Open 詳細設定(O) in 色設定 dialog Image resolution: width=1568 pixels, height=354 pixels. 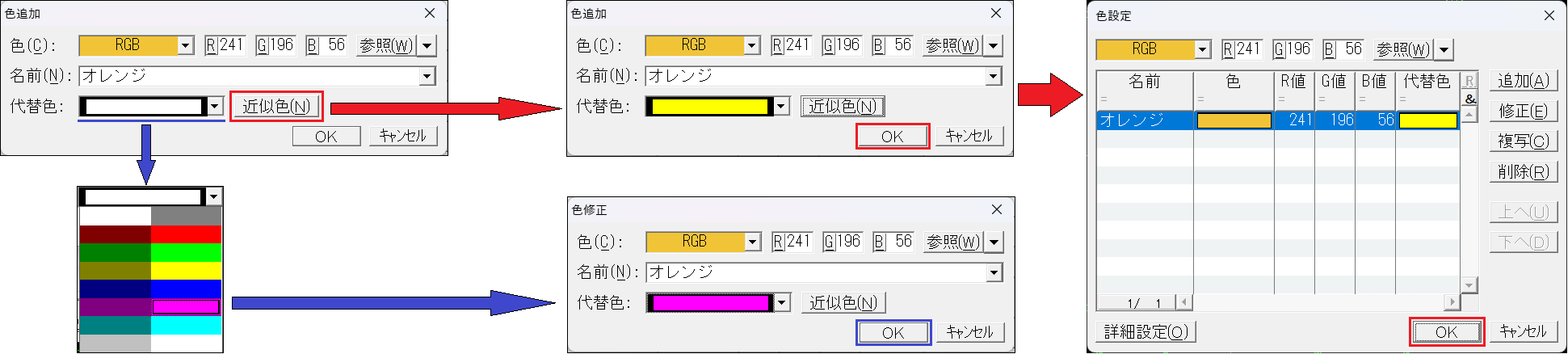click(x=1146, y=332)
